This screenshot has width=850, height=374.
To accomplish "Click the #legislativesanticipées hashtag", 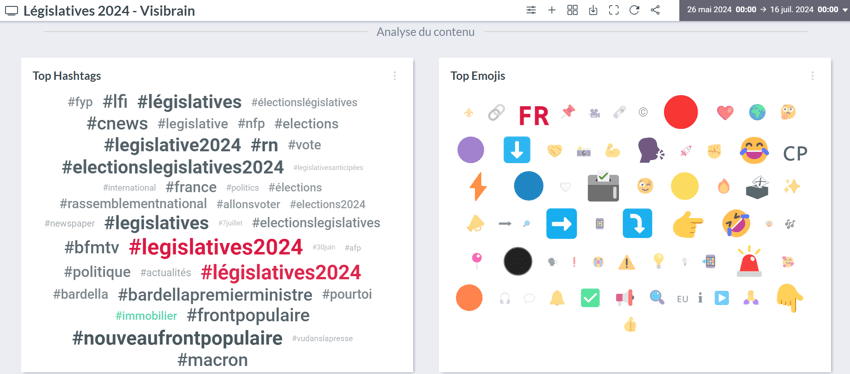I will 328,167.
